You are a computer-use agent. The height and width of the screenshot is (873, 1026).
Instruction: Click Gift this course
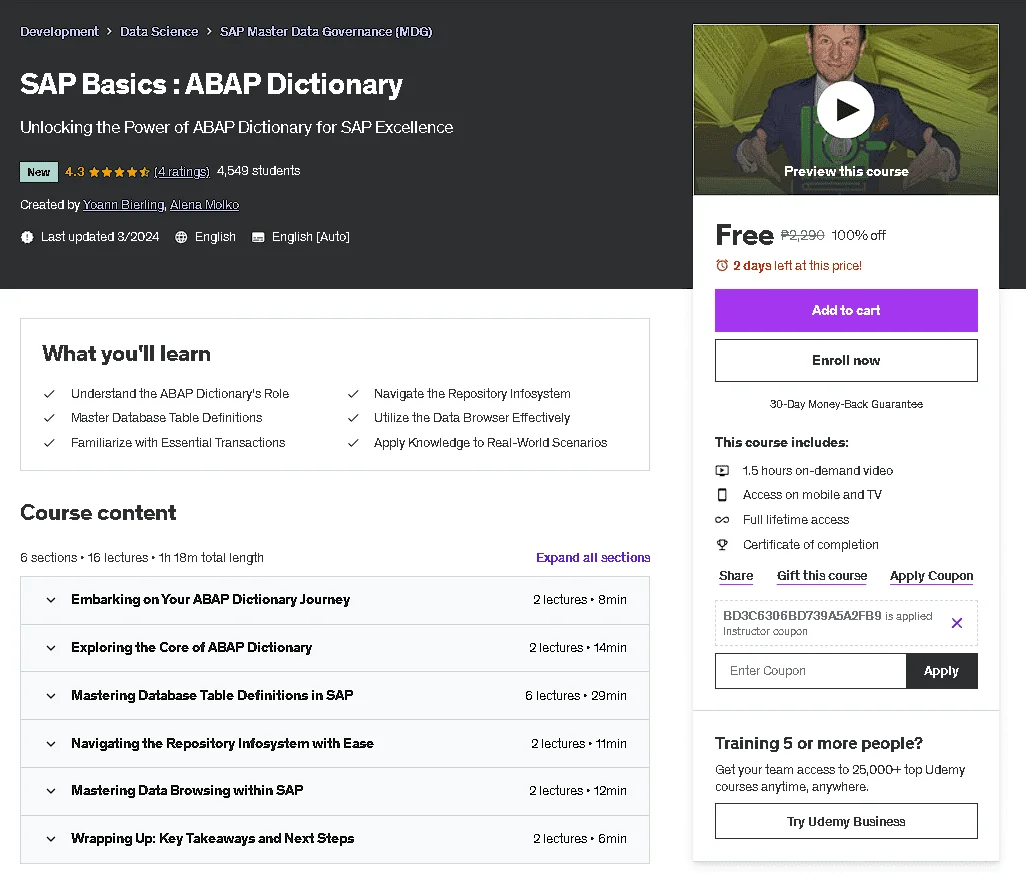[x=822, y=576]
